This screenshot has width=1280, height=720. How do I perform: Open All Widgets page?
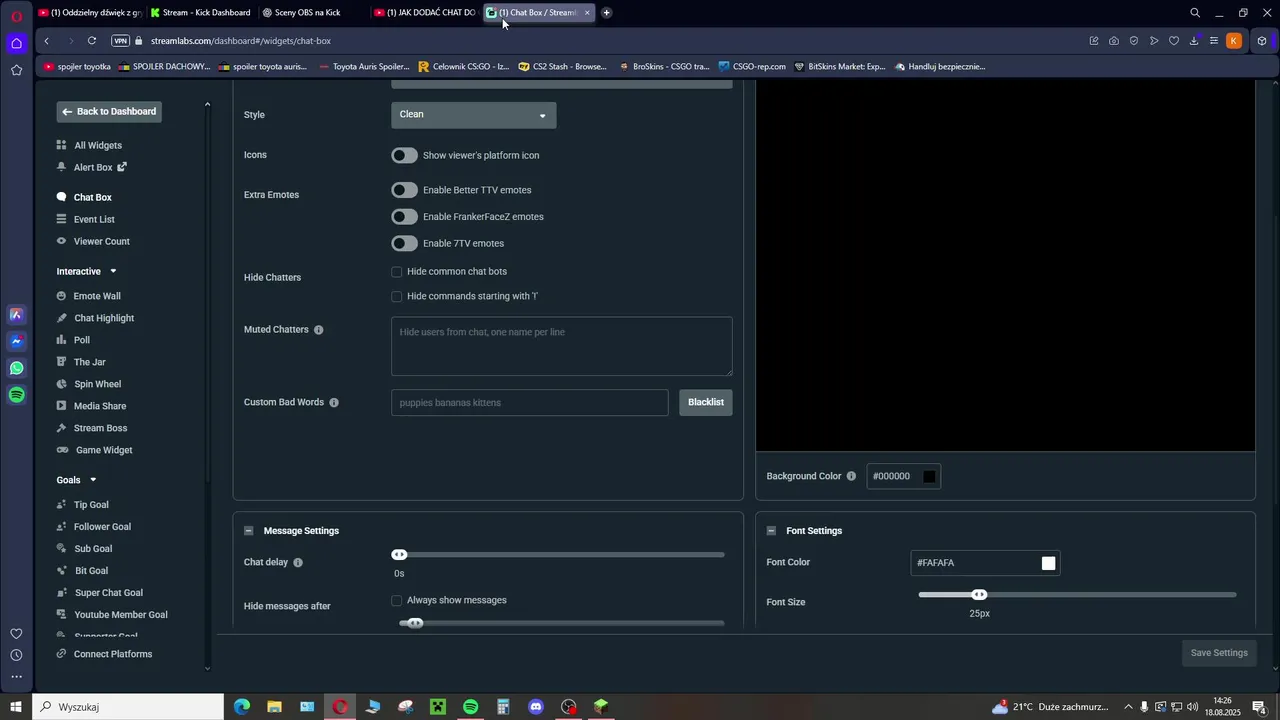tap(98, 145)
